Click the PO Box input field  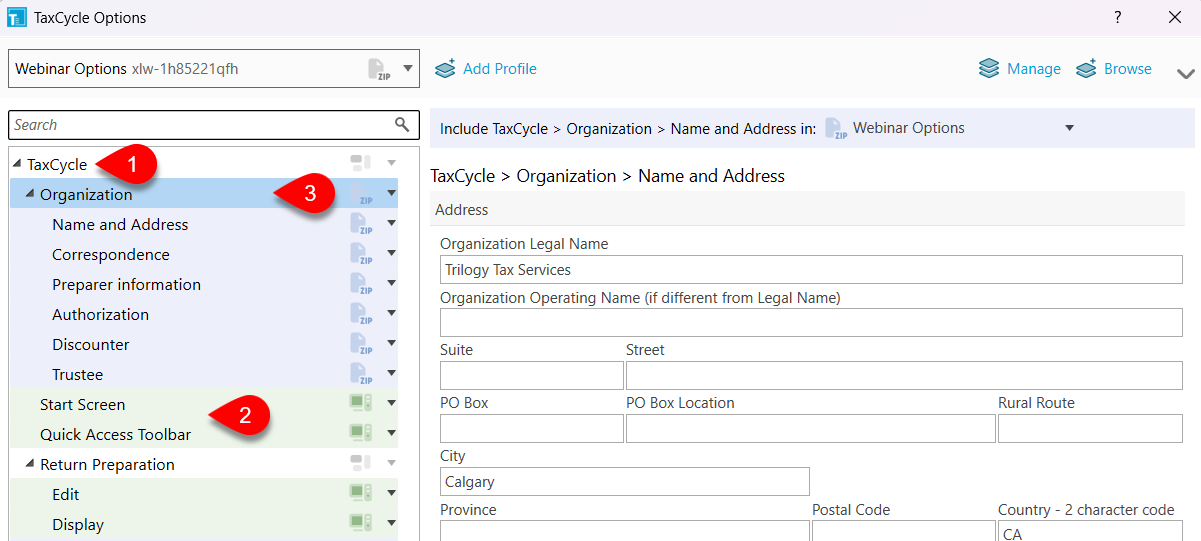click(532, 428)
